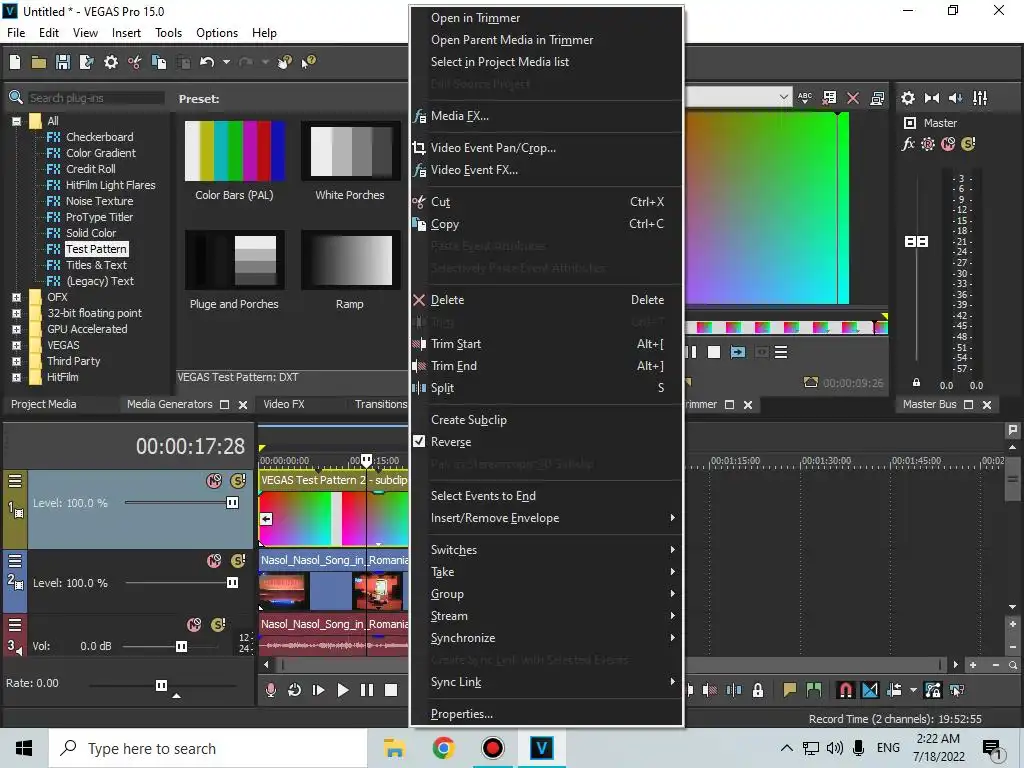Click the Stop button in transport
1024x768 pixels.
click(391, 690)
